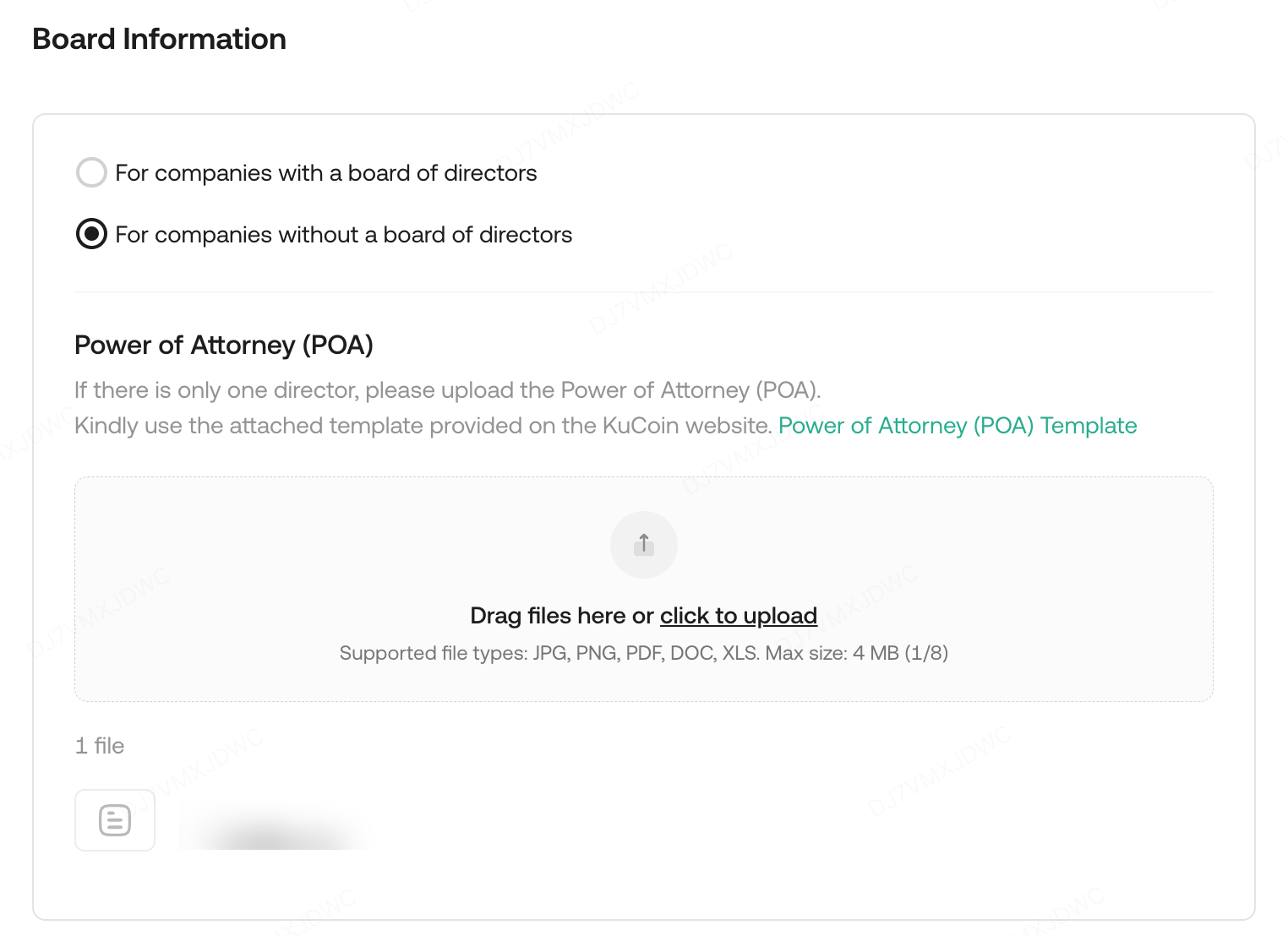The image size is (1288, 936).
Task: Click the 'Power of Attorney (POA)' section heading
Action: point(224,345)
